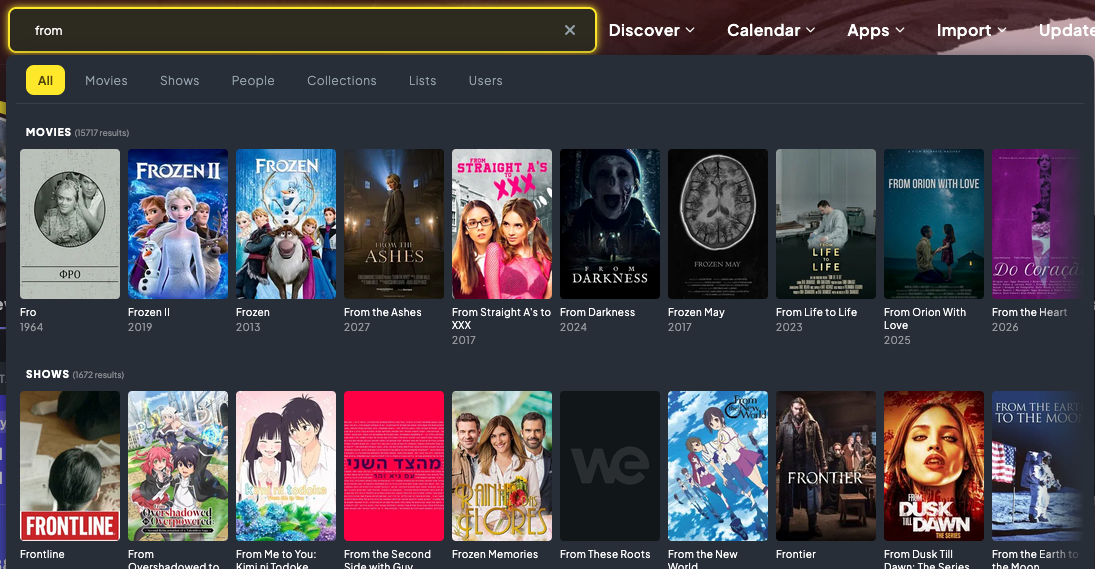Open the red From the Second Side poster
Image resolution: width=1095 pixels, height=569 pixels.
(x=394, y=466)
